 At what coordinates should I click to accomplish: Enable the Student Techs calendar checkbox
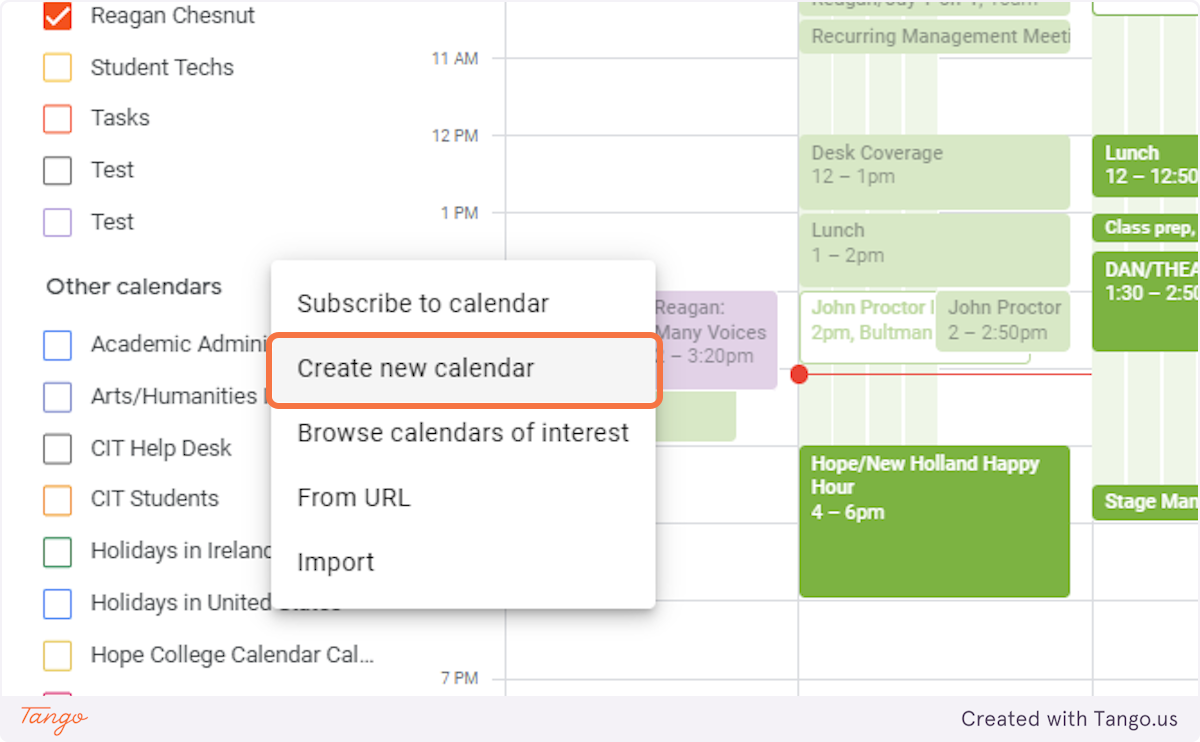click(x=58, y=68)
